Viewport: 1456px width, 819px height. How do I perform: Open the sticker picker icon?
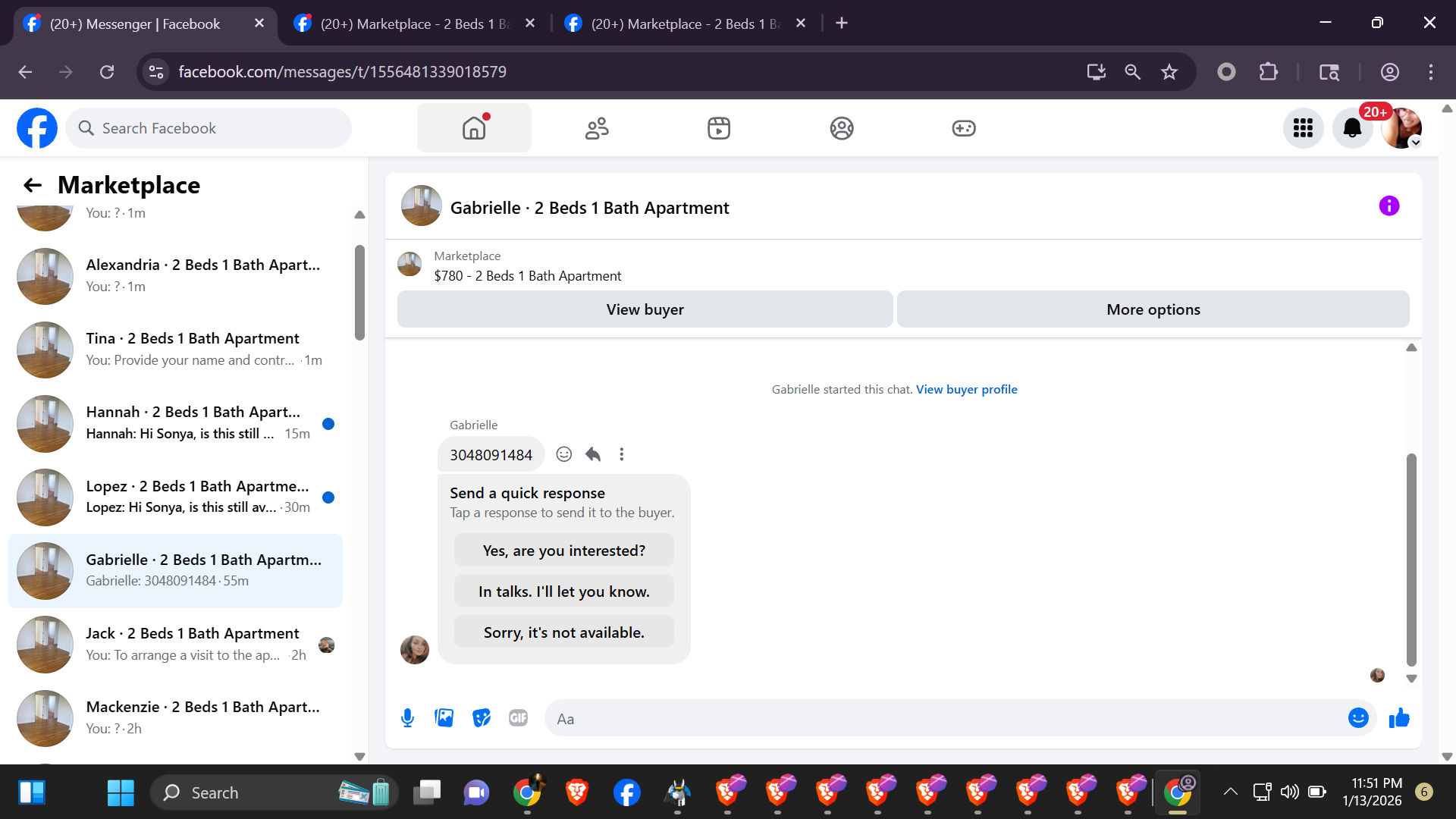[x=481, y=717]
